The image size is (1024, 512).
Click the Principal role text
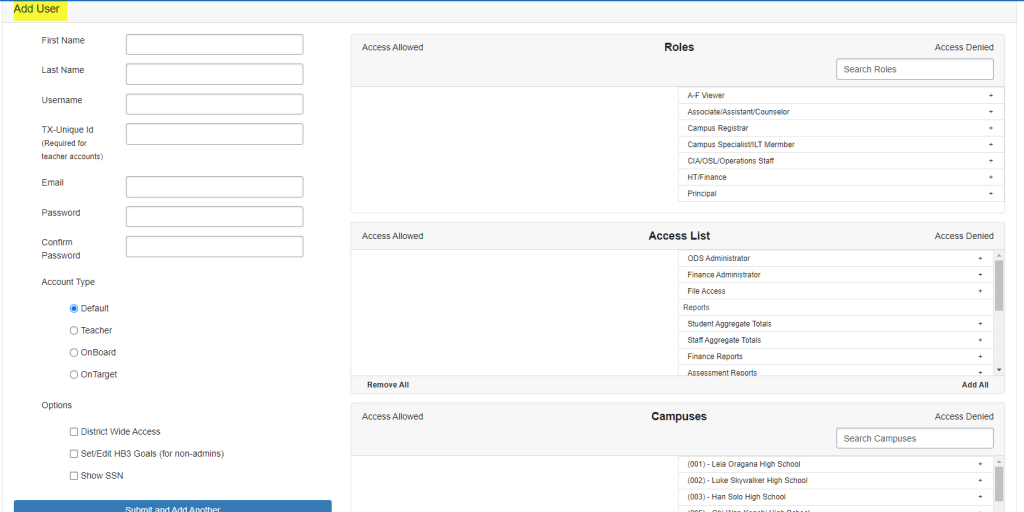[x=701, y=193]
